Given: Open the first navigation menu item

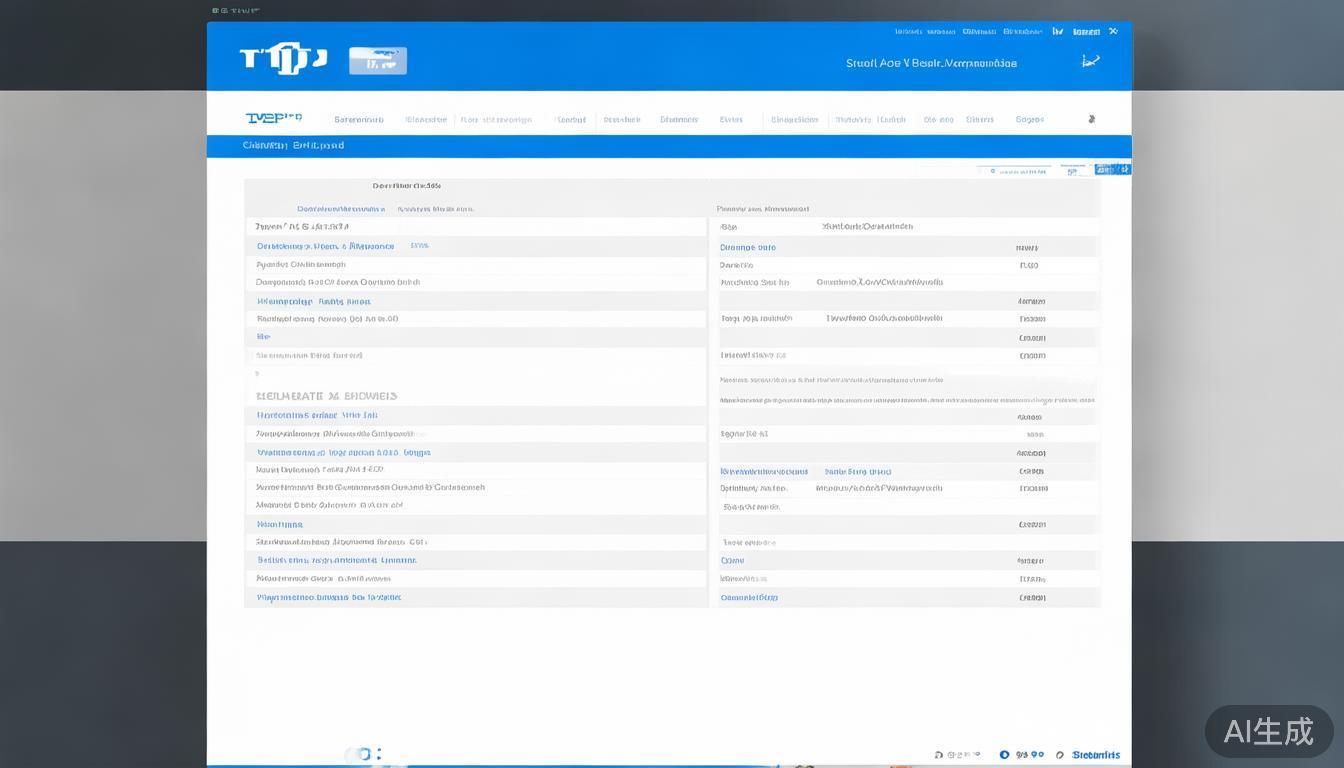Looking at the screenshot, I should click(x=358, y=119).
